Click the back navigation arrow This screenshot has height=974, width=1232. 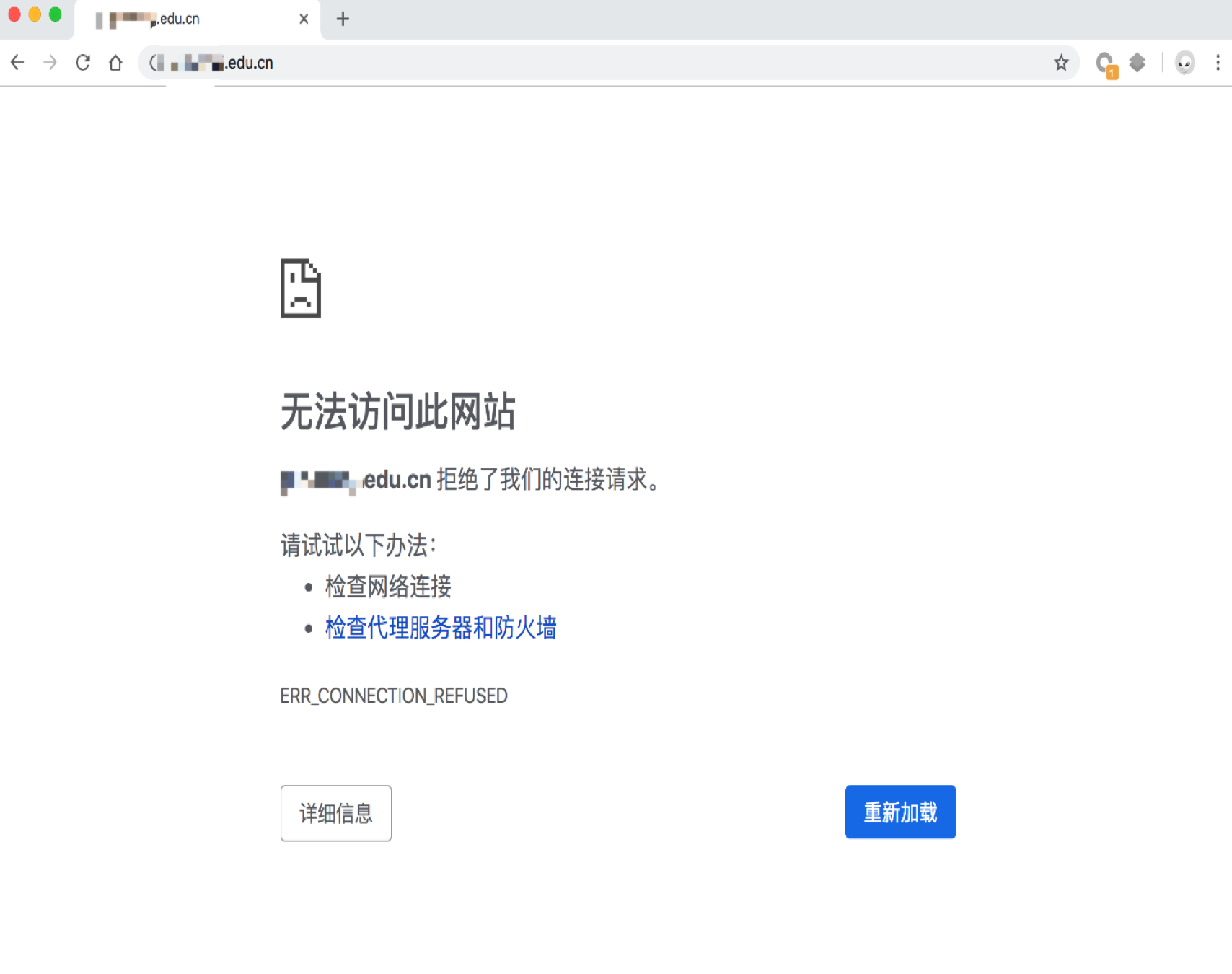click(x=17, y=63)
